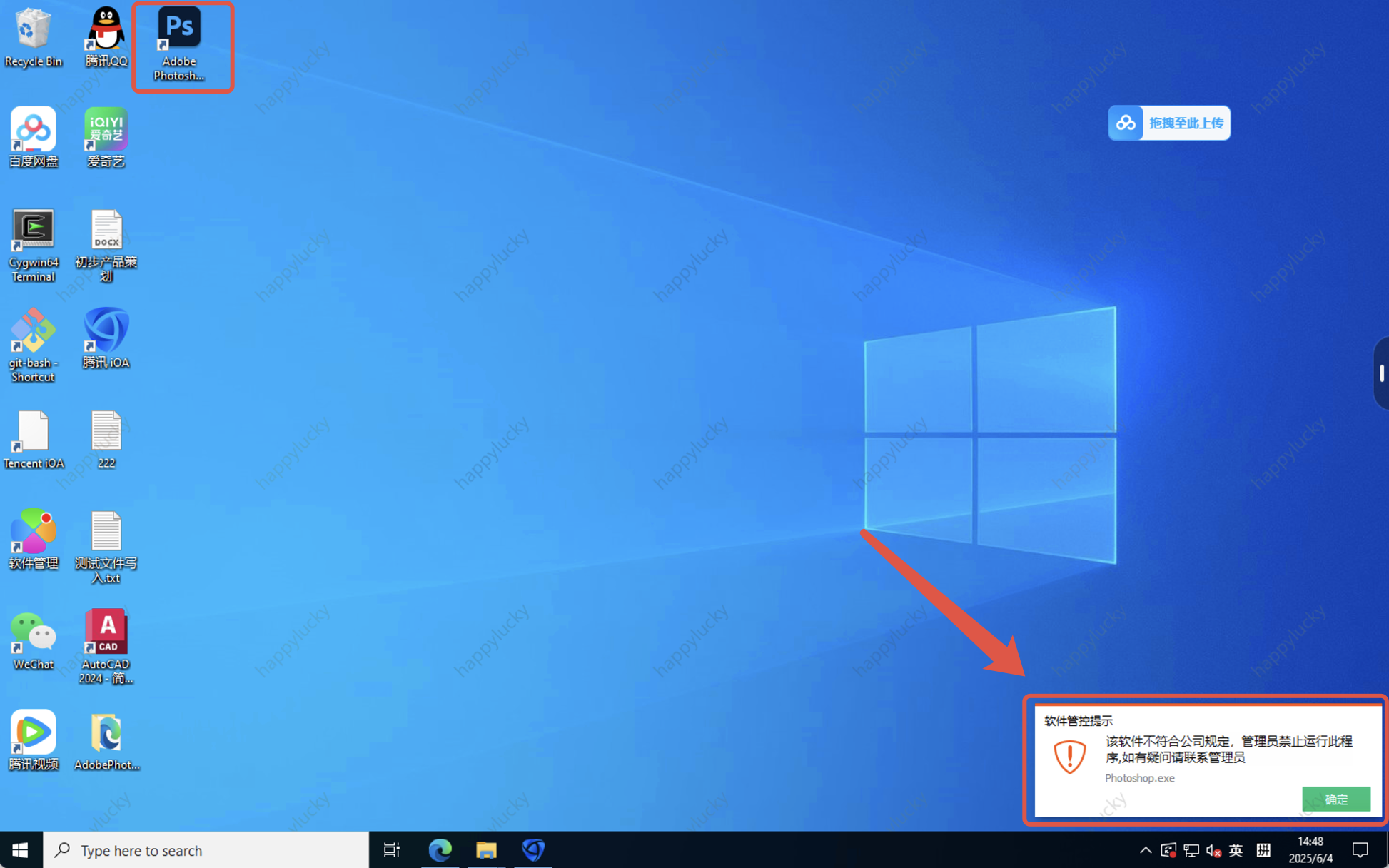Screen dimensions: 1389x868
Task: Click the taskbar search box
Action: pyautogui.click(x=207, y=850)
